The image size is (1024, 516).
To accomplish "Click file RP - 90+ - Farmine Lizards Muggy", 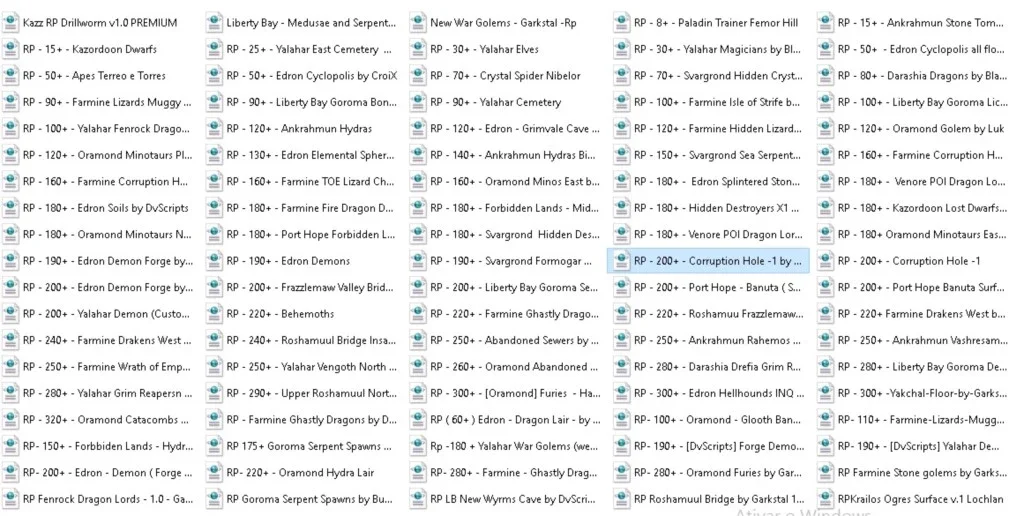I will [x=107, y=102].
